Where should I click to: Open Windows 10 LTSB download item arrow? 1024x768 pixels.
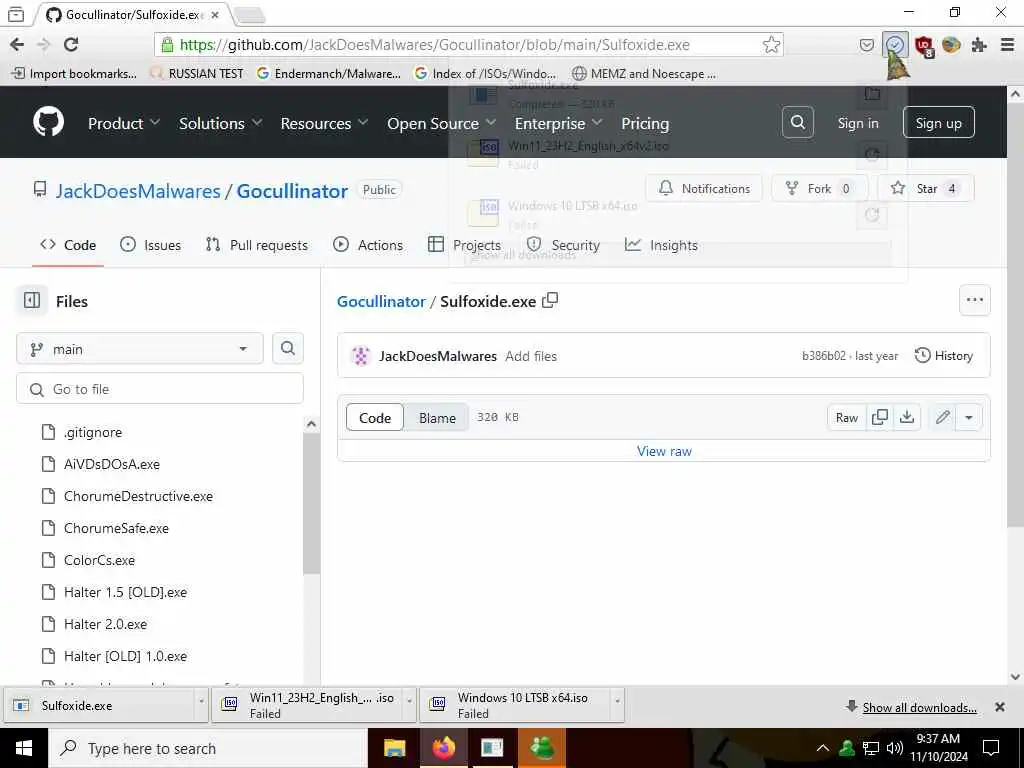[617, 701]
